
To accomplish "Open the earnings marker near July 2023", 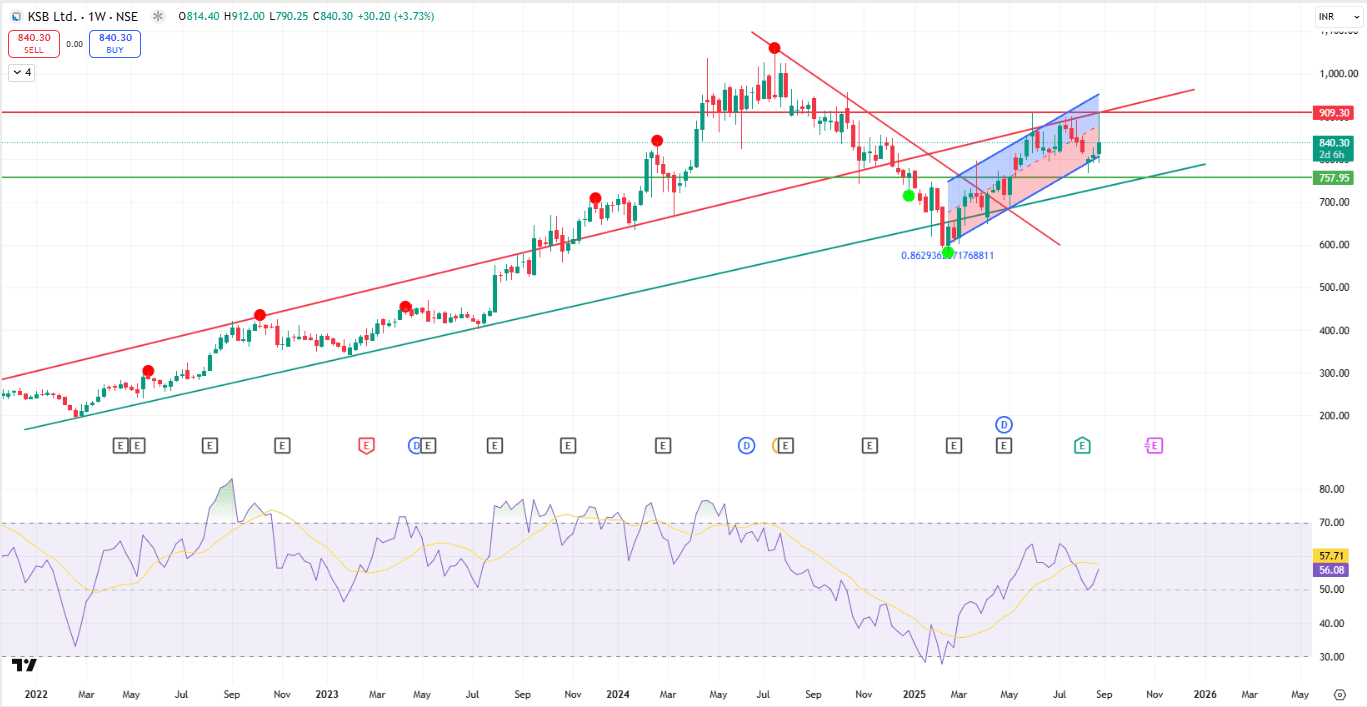I will (494, 445).
